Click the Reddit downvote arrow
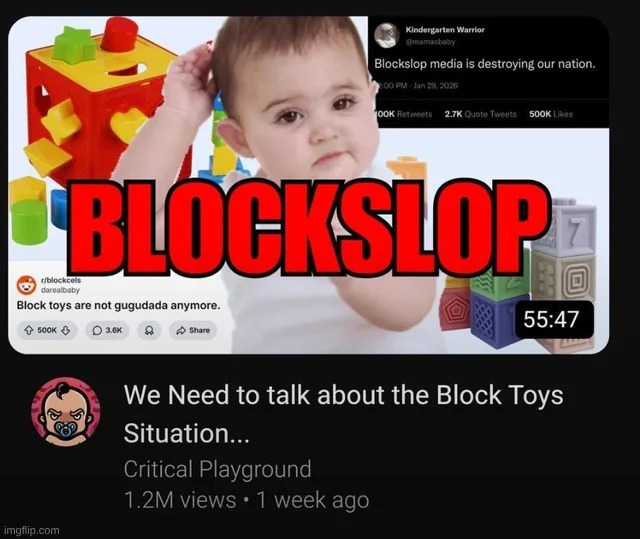 [65, 330]
